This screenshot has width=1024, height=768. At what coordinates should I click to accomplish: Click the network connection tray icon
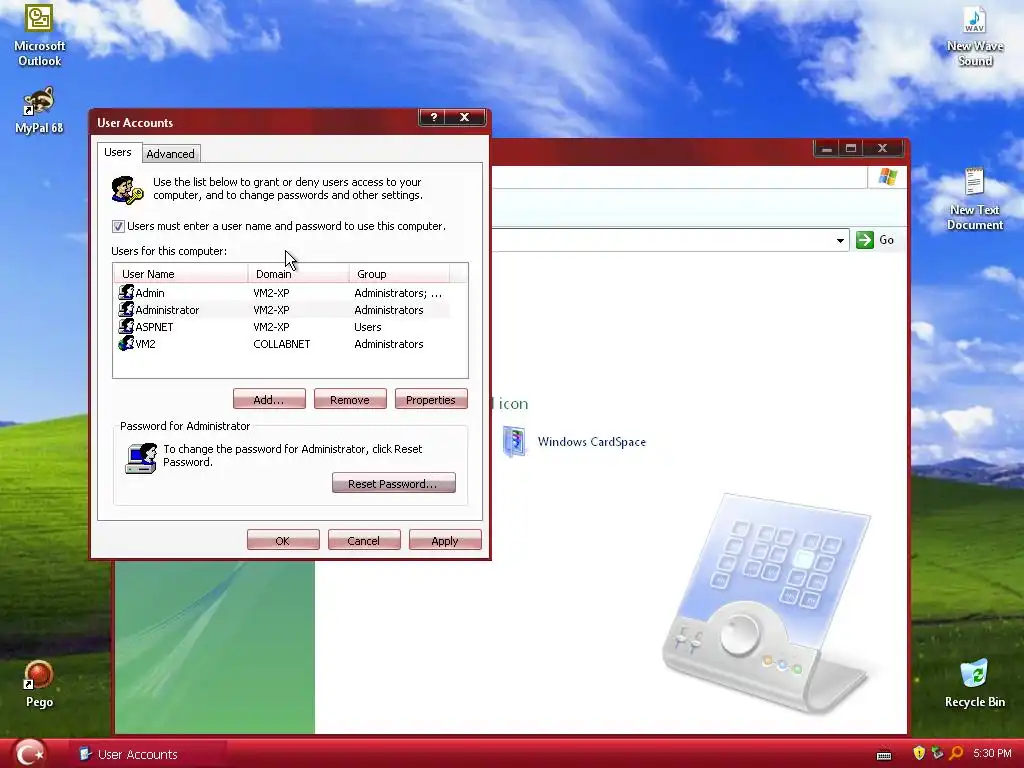937,753
